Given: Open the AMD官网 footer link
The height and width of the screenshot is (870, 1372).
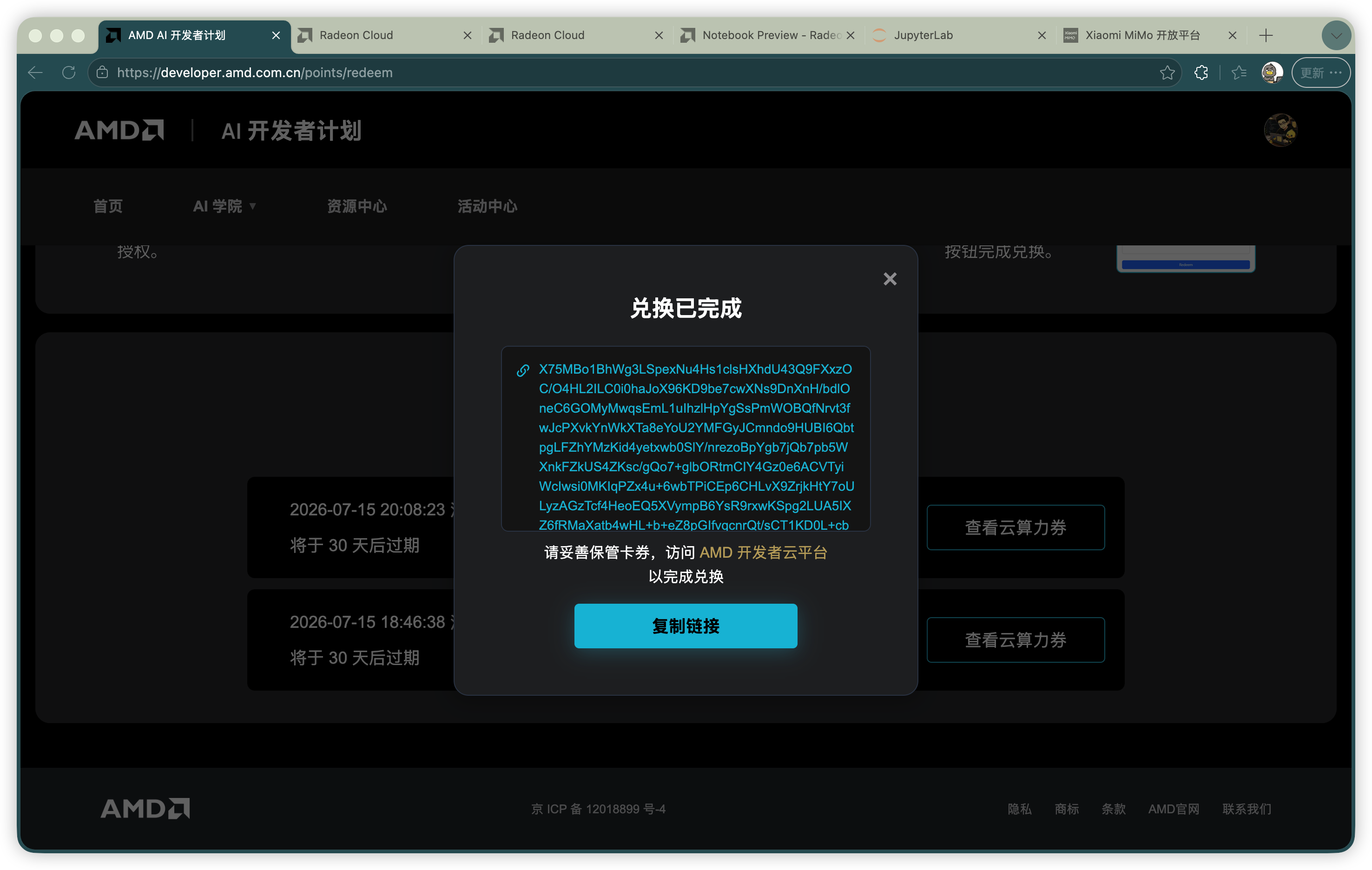Looking at the screenshot, I should click(x=1173, y=809).
